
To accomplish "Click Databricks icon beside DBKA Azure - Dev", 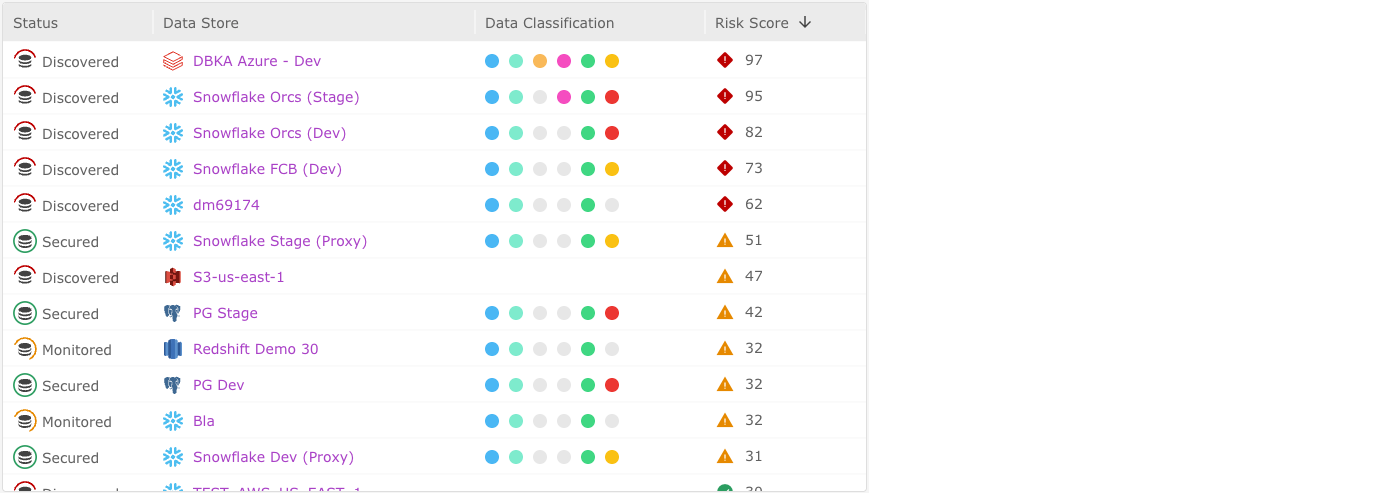I will (173, 61).
